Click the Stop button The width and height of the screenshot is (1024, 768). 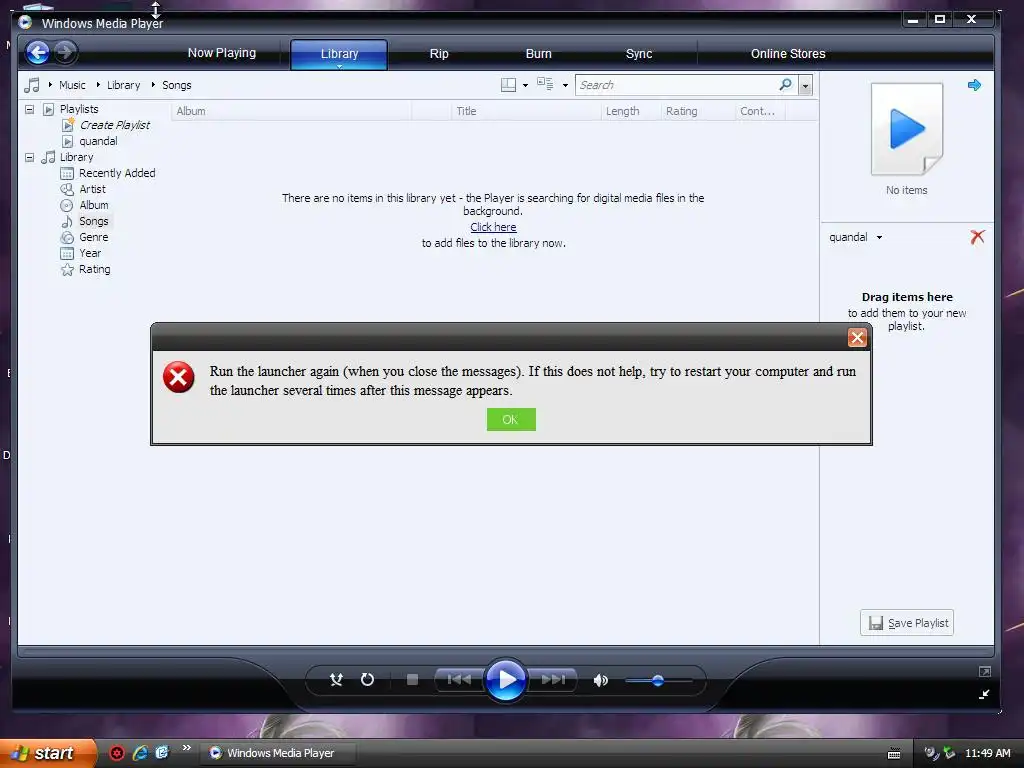(412, 680)
